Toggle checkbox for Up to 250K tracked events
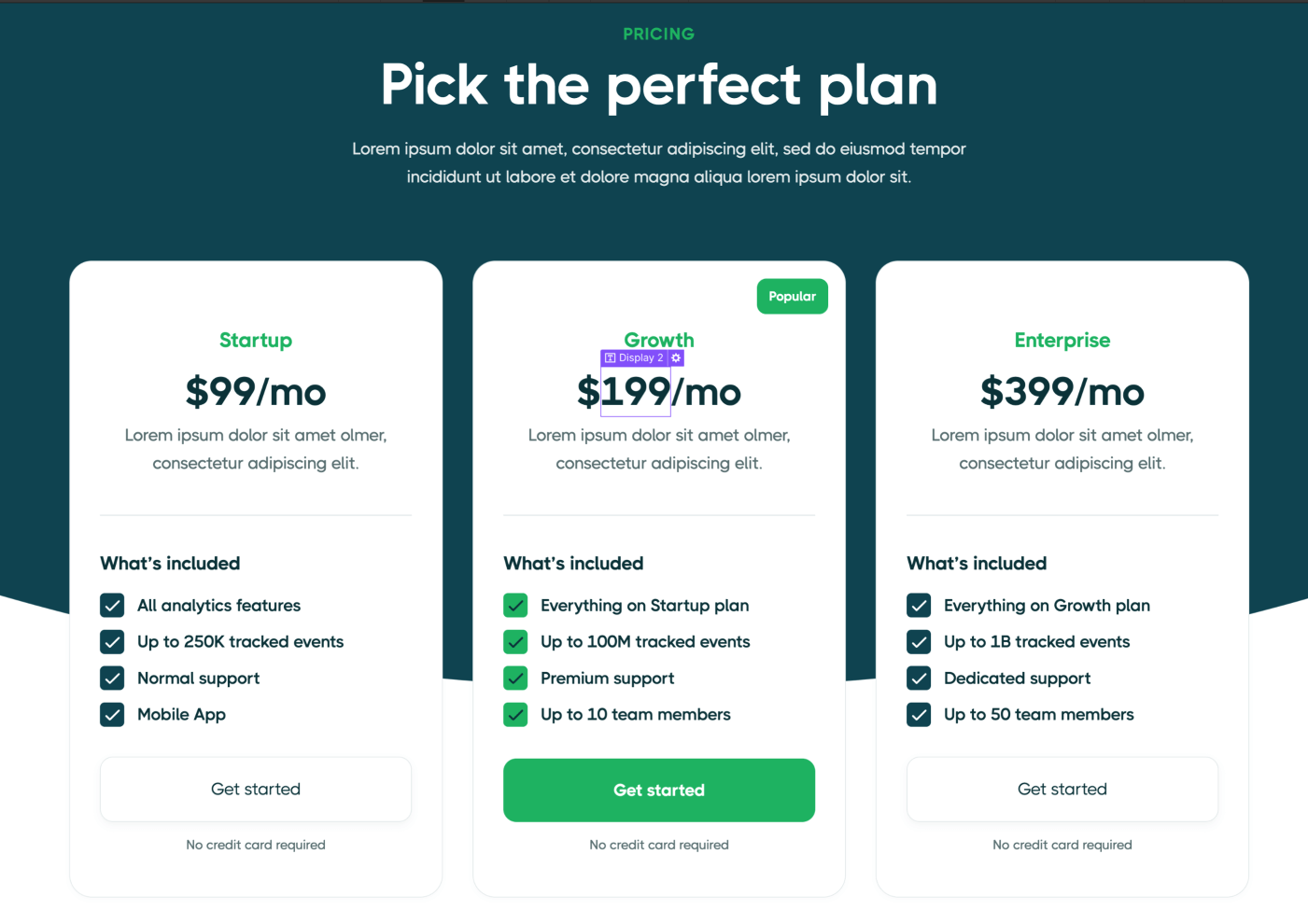1308x924 pixels. [x=112, y=641]
